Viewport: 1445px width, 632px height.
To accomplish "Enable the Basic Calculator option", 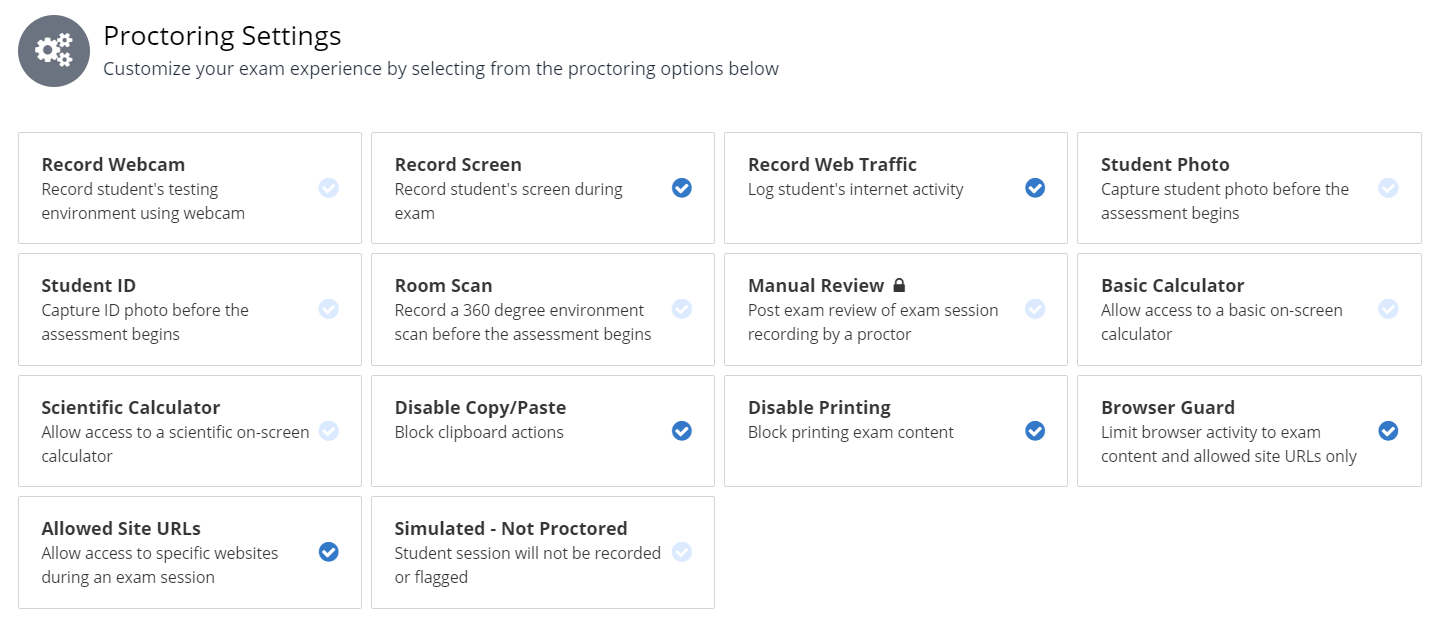I will (1388, 309).
